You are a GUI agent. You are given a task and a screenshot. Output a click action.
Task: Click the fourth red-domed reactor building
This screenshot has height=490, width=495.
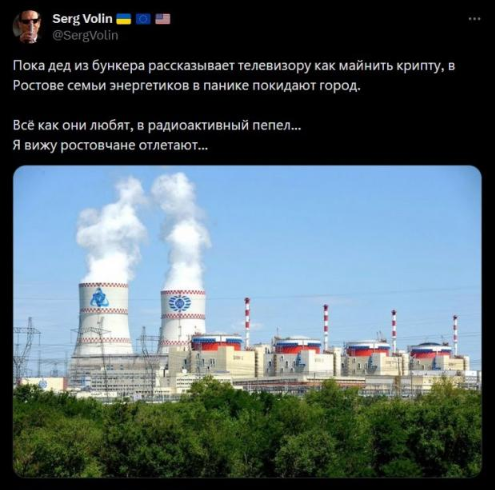pos(431,350)
